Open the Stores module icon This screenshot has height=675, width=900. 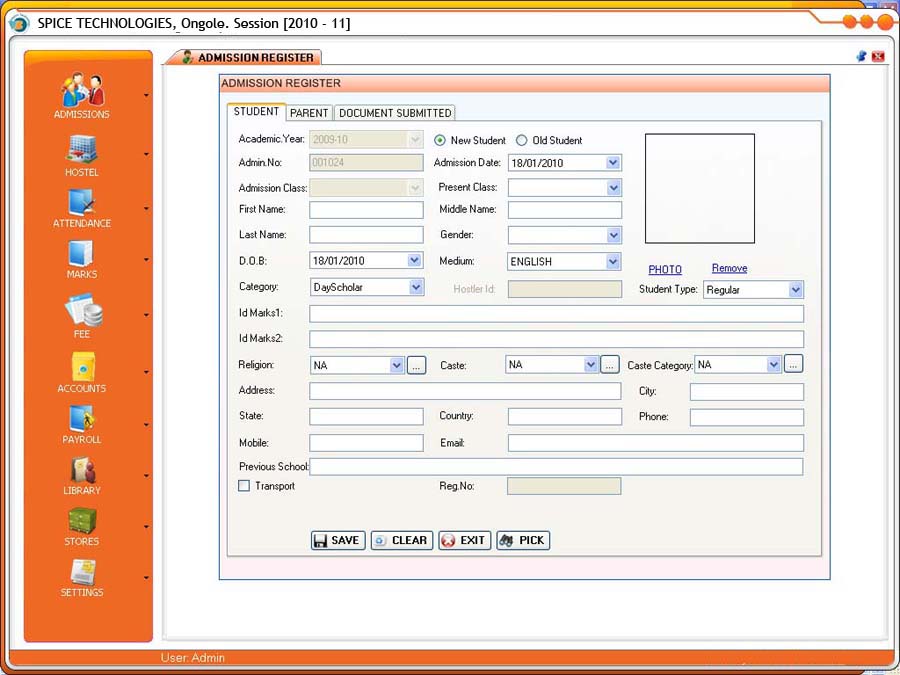click(x=82, y=521)
